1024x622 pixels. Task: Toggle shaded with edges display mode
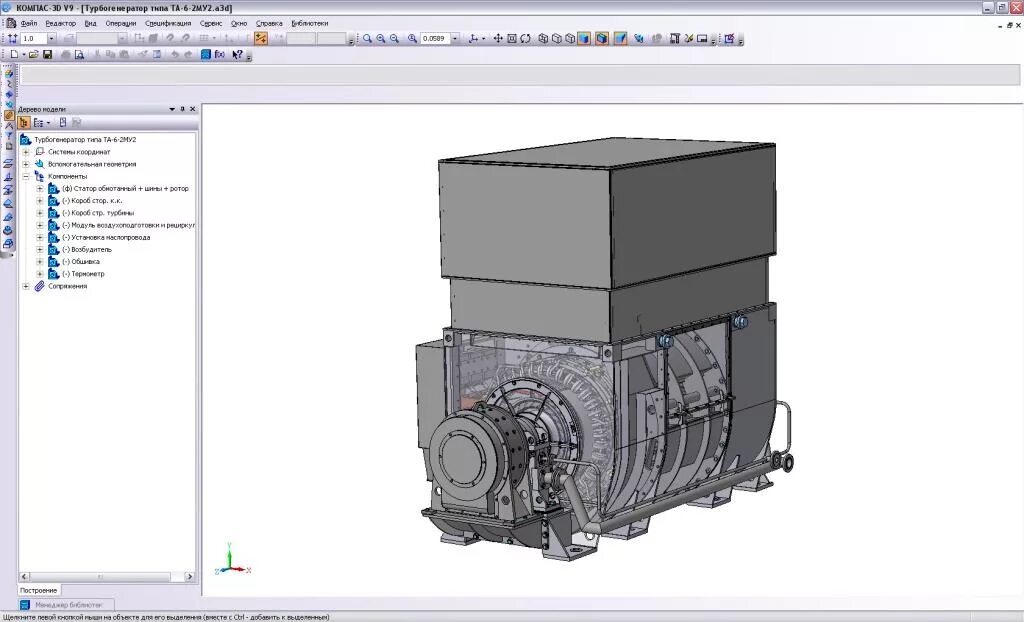601,39
